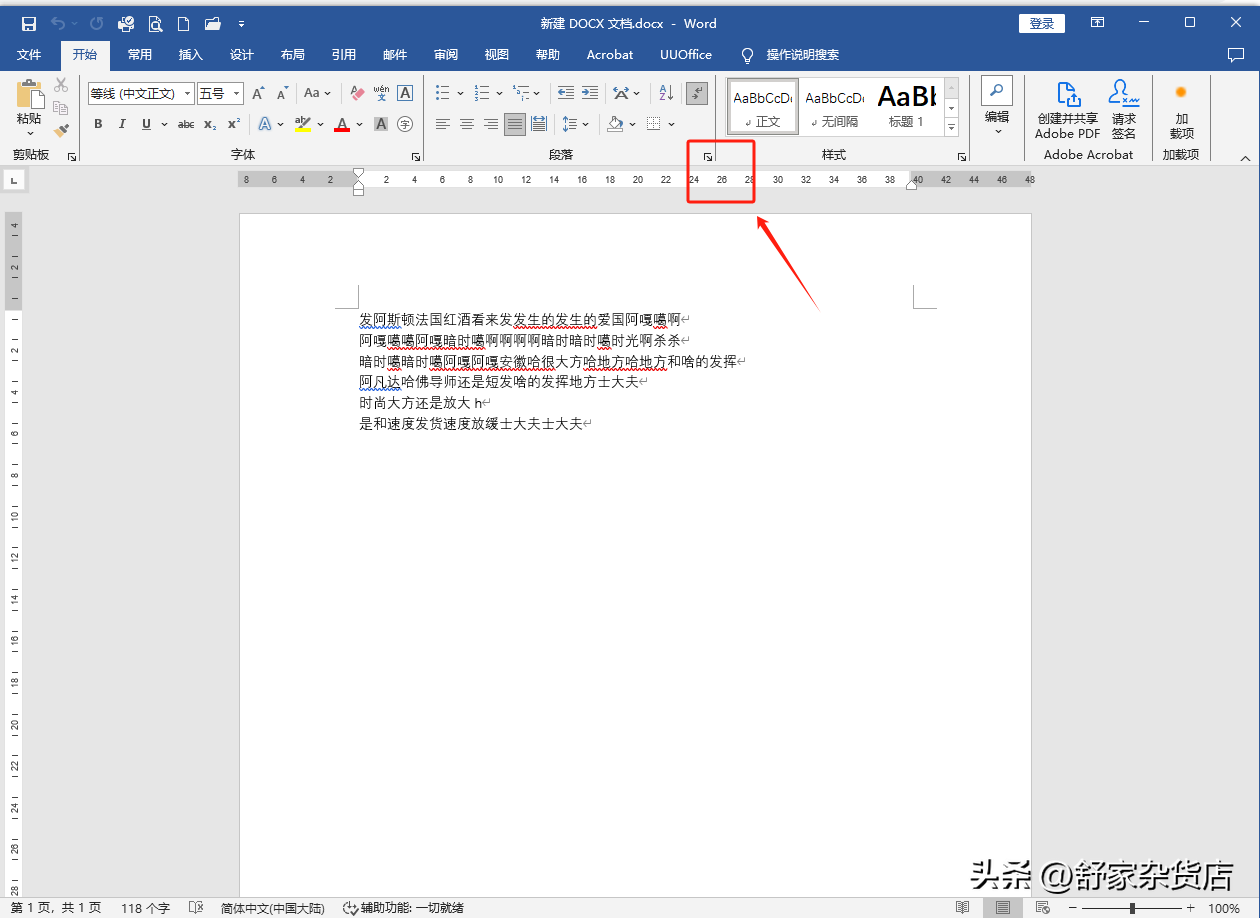Screen dimensions: 1260x918
Task: Click the Add-ins icon
Action: [x=1181, y=111]
